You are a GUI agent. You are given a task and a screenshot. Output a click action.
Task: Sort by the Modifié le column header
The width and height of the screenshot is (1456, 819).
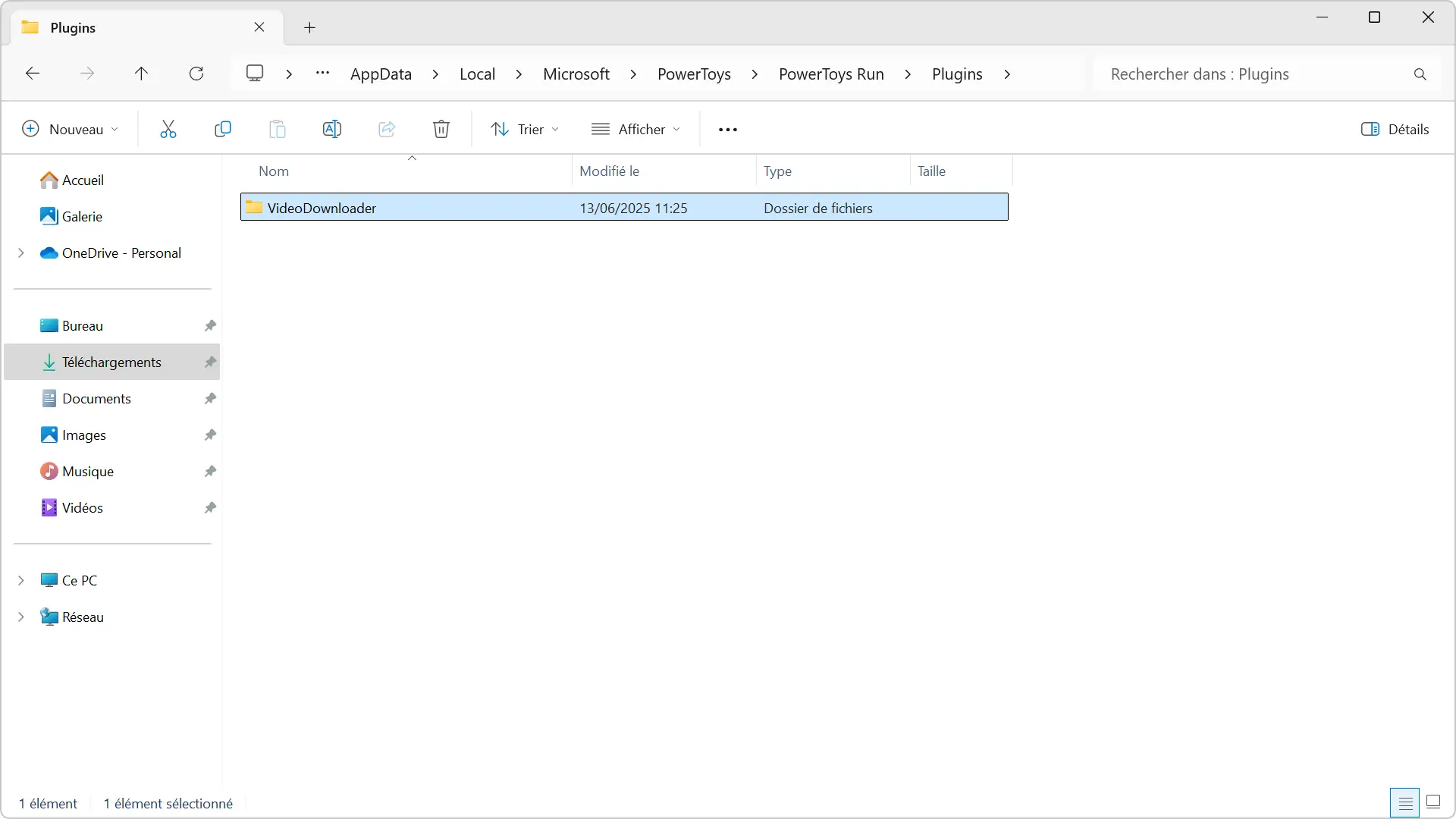tap(664, 171)
